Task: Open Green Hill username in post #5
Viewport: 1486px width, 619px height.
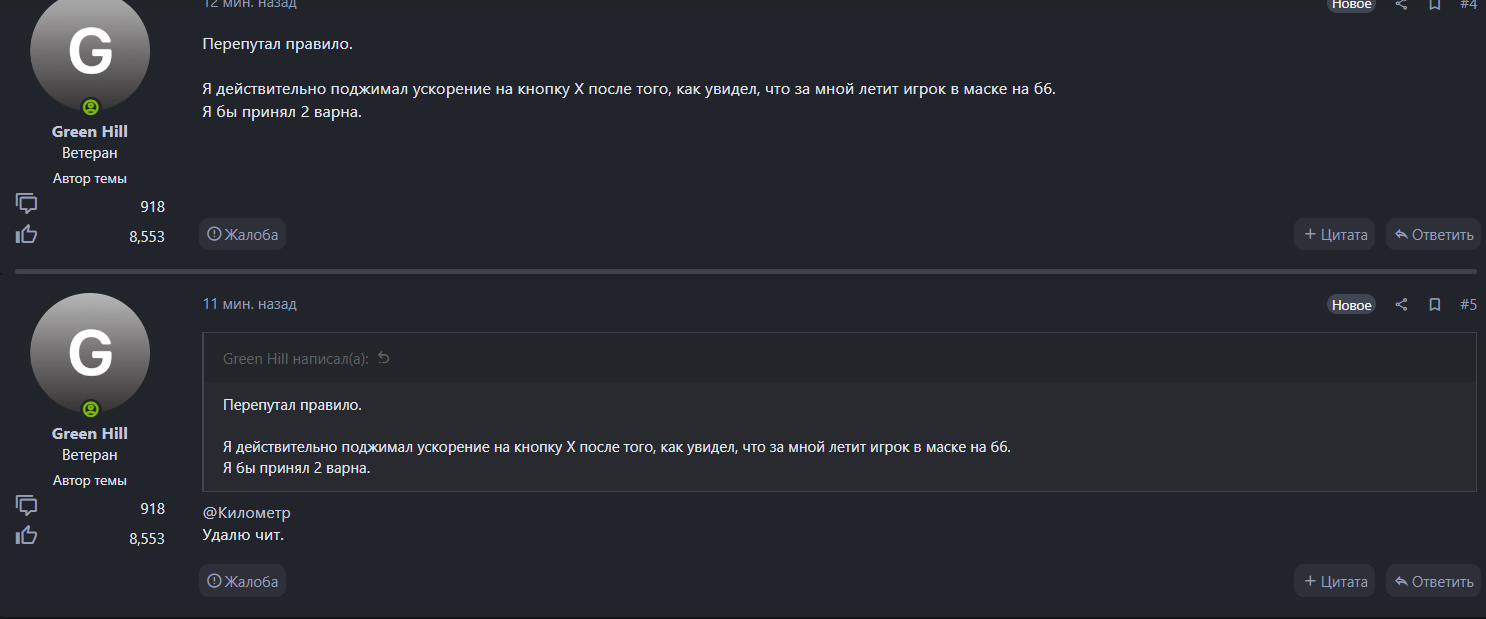Action: (x=90, y=433)
